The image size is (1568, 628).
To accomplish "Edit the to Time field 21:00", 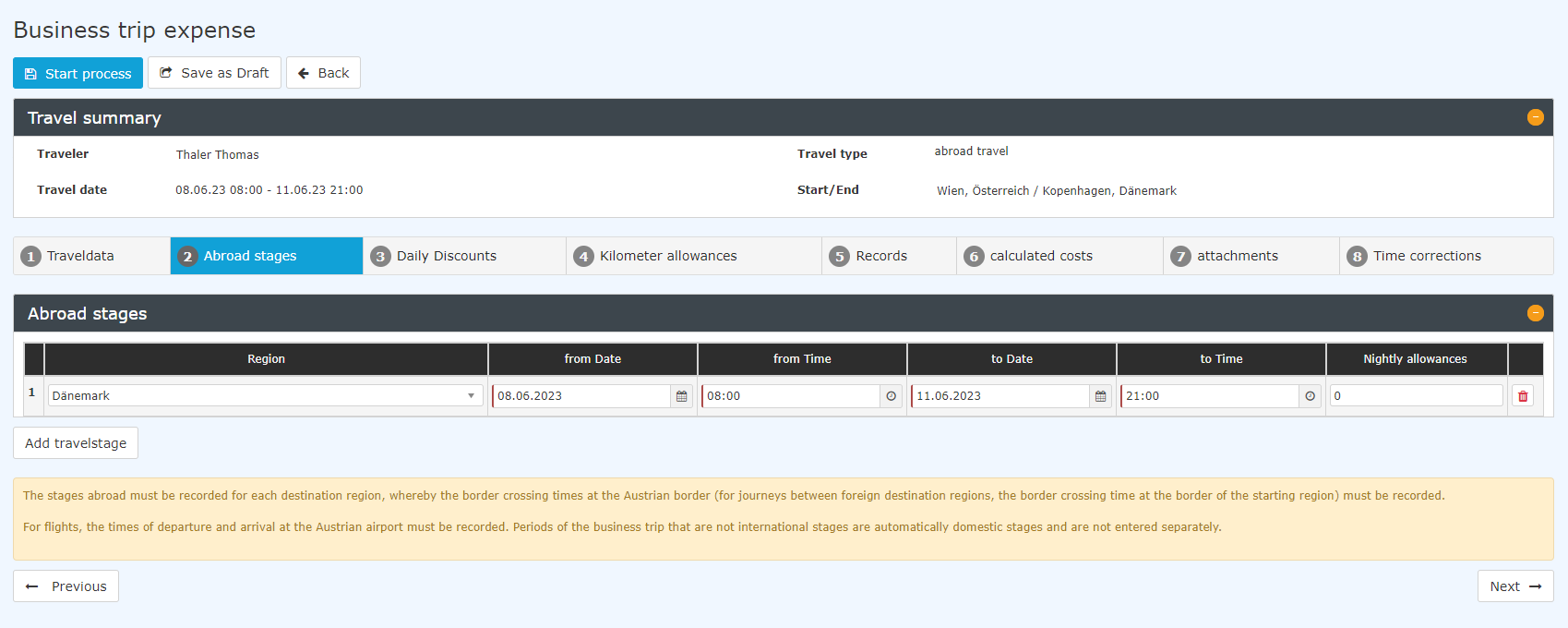I will (x=1210, y=396).
